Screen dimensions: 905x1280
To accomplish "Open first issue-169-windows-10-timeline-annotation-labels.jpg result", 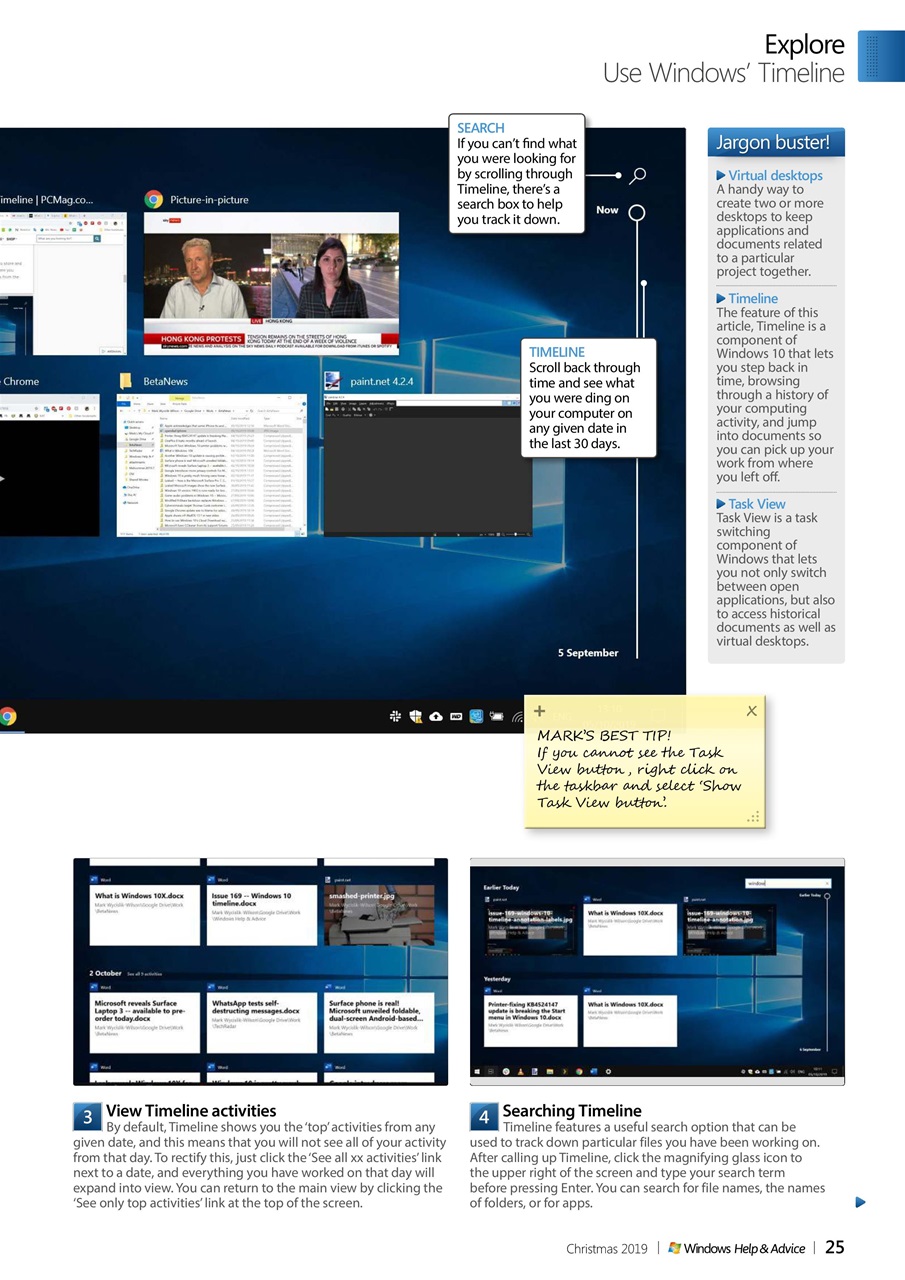I will (x=531, y=930).
